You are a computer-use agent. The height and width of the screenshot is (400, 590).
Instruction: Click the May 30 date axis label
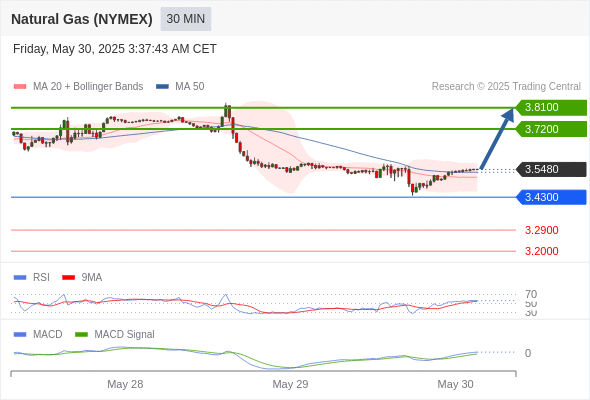click(455, 384)
